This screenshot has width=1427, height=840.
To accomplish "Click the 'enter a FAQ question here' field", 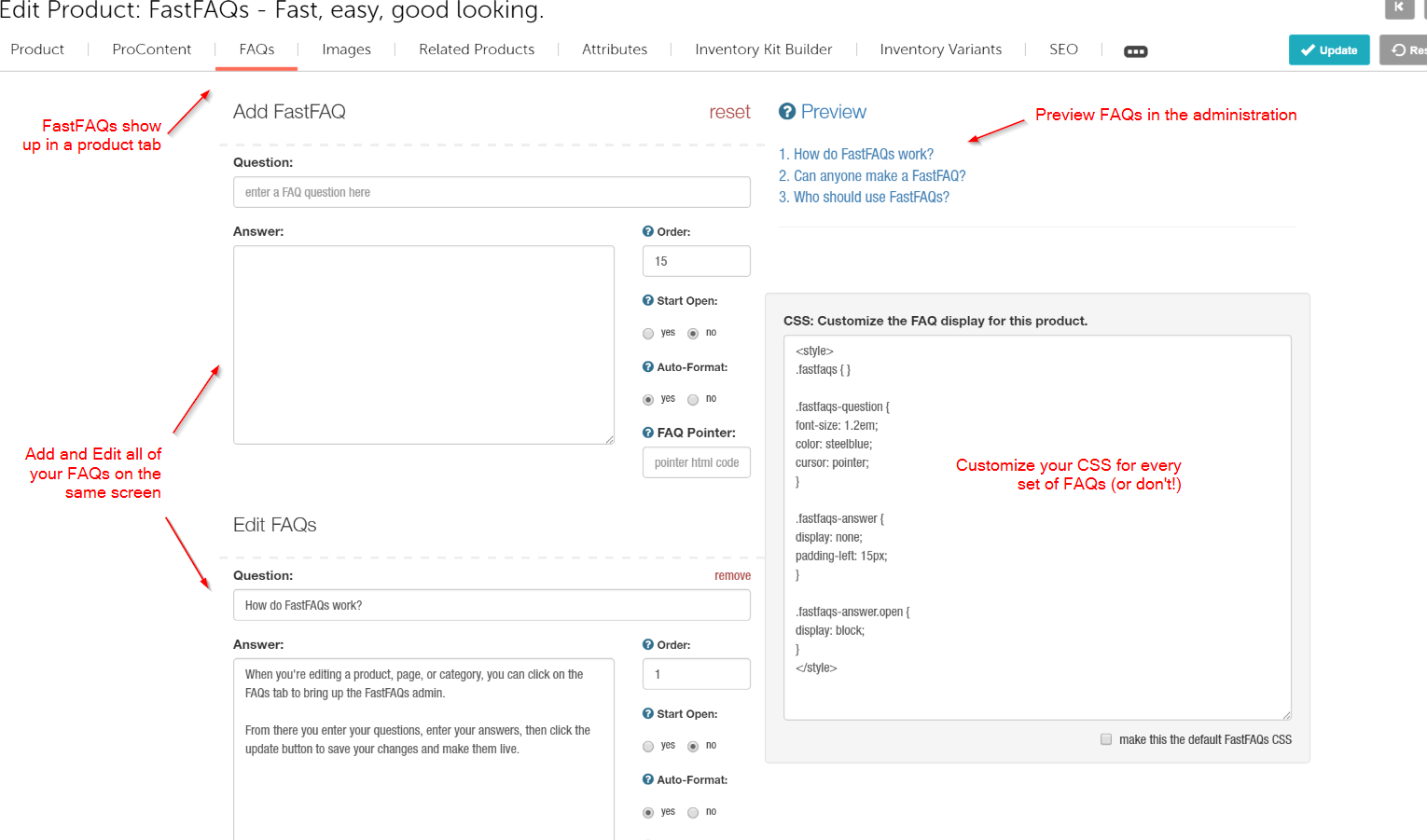I will [x=492, y=192].
